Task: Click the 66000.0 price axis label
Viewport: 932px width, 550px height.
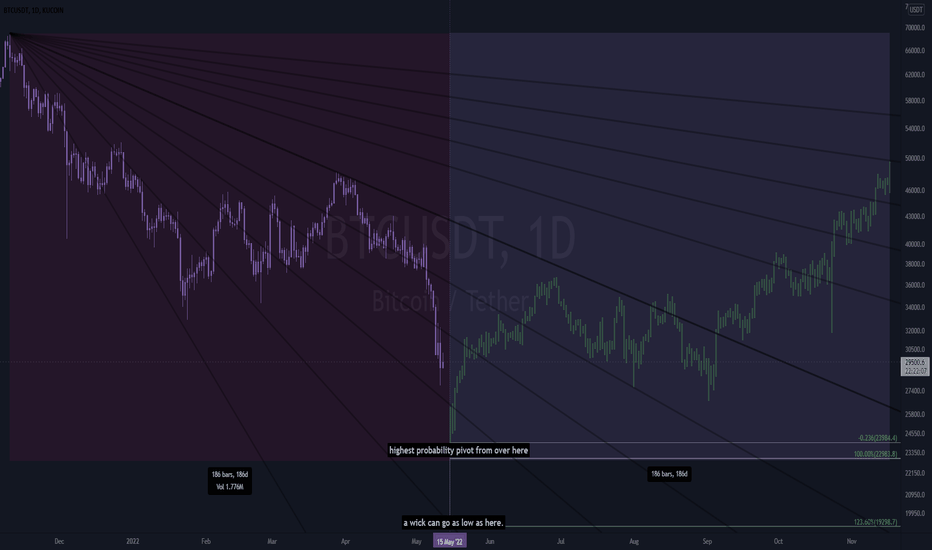Action: (x=915, y=51)
